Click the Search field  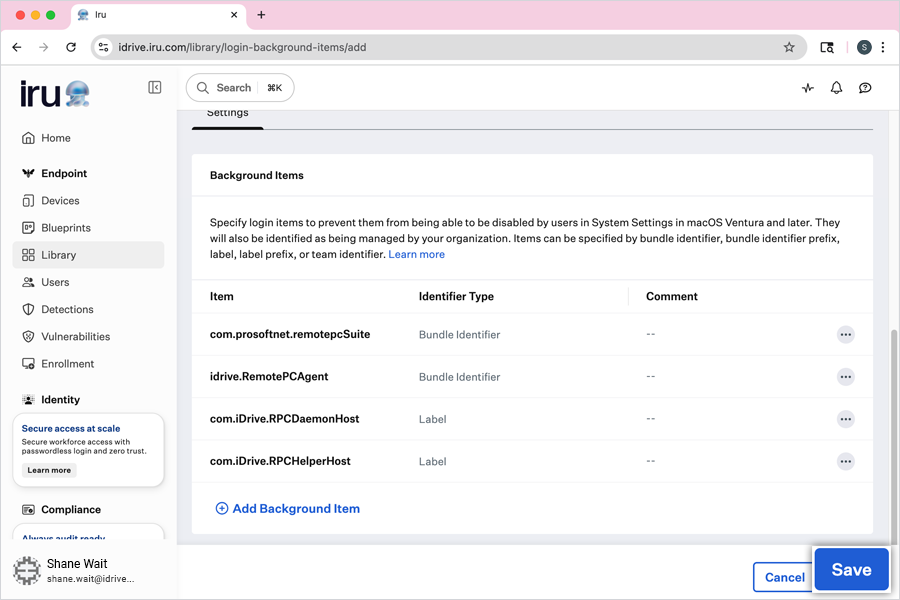click(x=240, y=88)
